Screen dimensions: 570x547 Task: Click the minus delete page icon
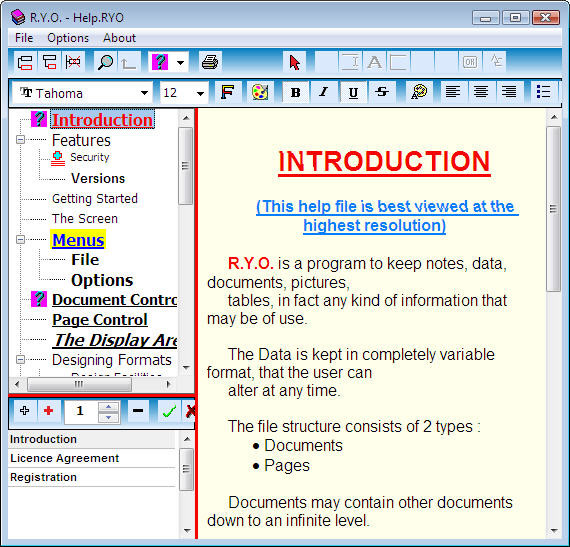click(x=138, y=411)
